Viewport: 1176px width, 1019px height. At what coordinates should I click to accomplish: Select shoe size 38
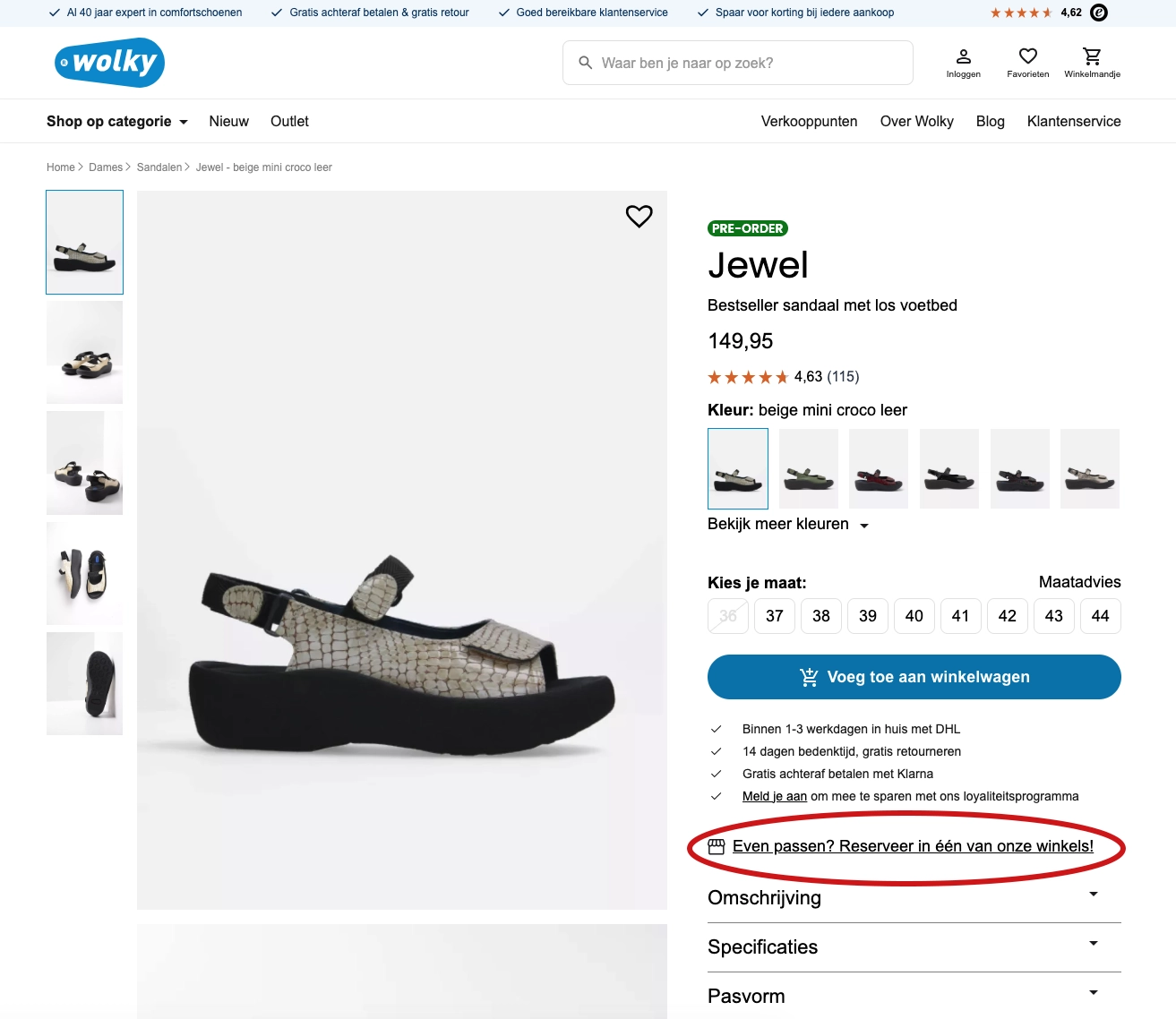tap(821, 616)
